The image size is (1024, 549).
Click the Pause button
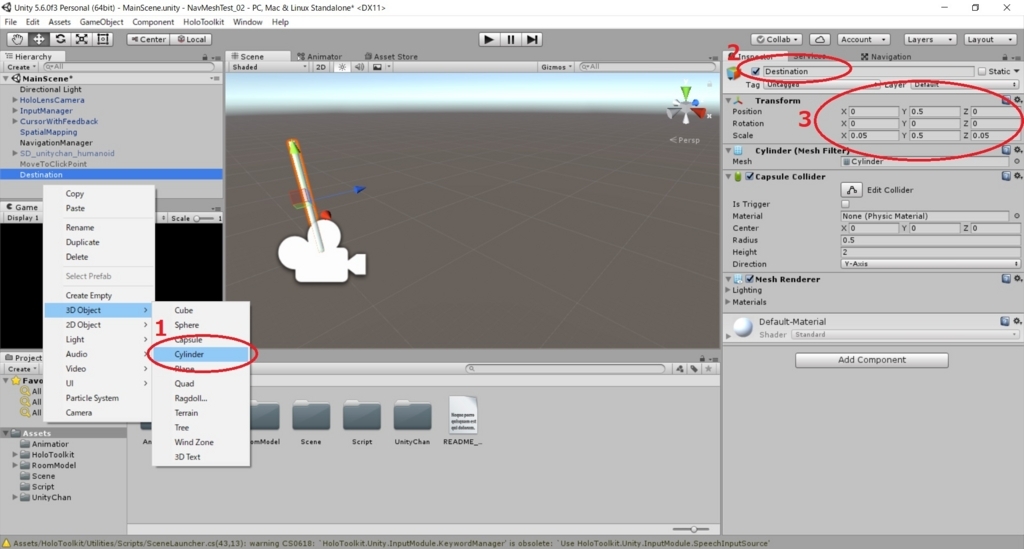coord(511,39)
